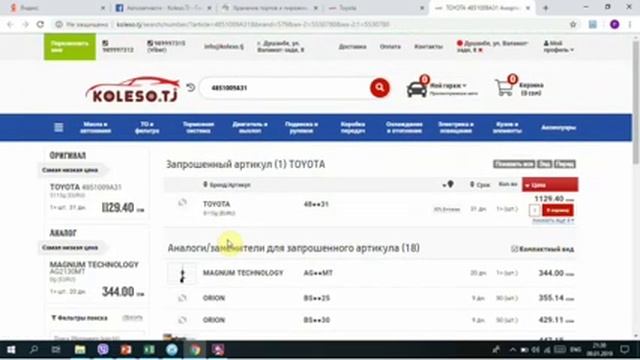Switch to the Facebook browser tab
This screenshot has width=640, height=360.
coord(163,8)
